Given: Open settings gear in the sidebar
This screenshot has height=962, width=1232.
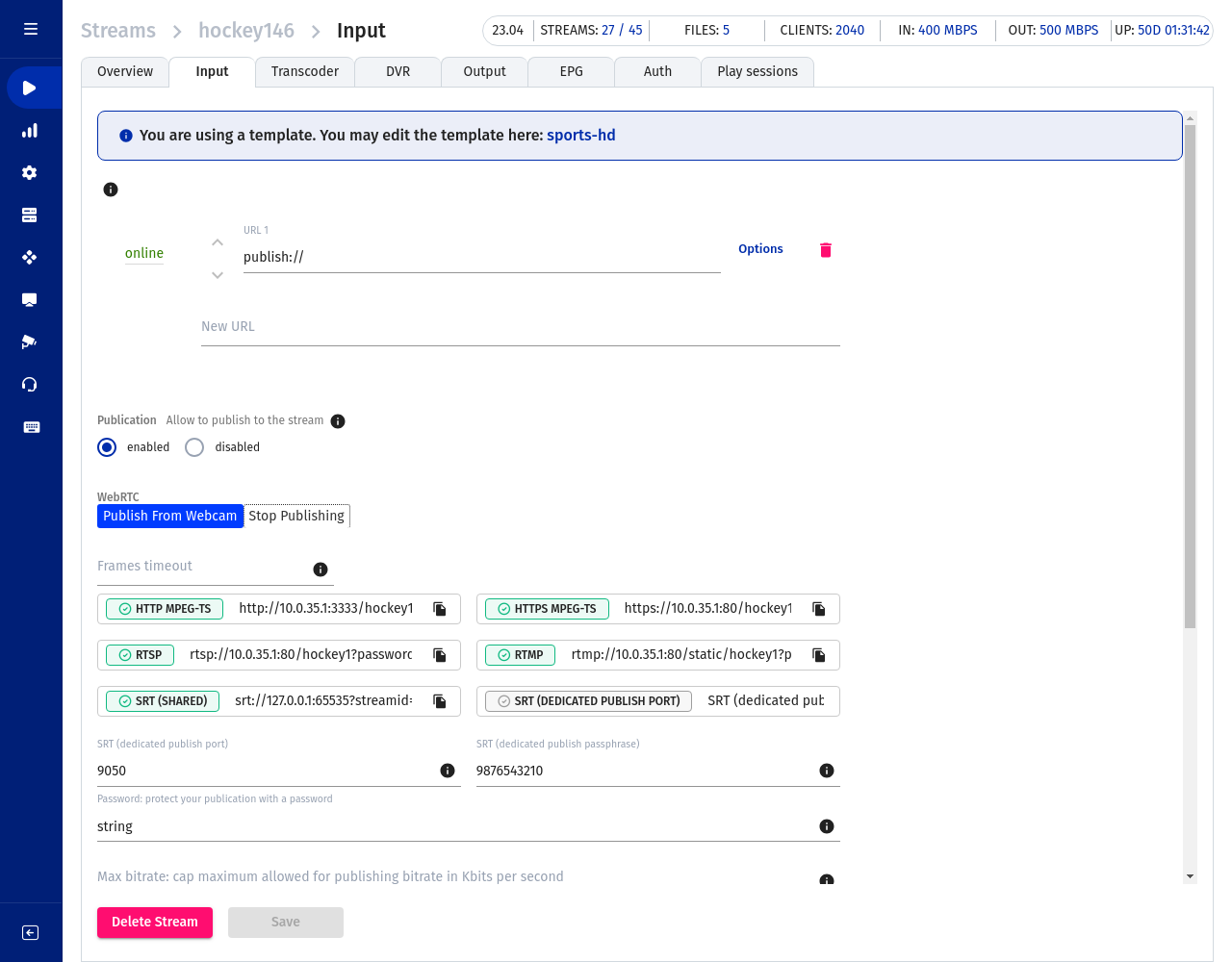Looking at the screenshot, I should tap(30, 173).
